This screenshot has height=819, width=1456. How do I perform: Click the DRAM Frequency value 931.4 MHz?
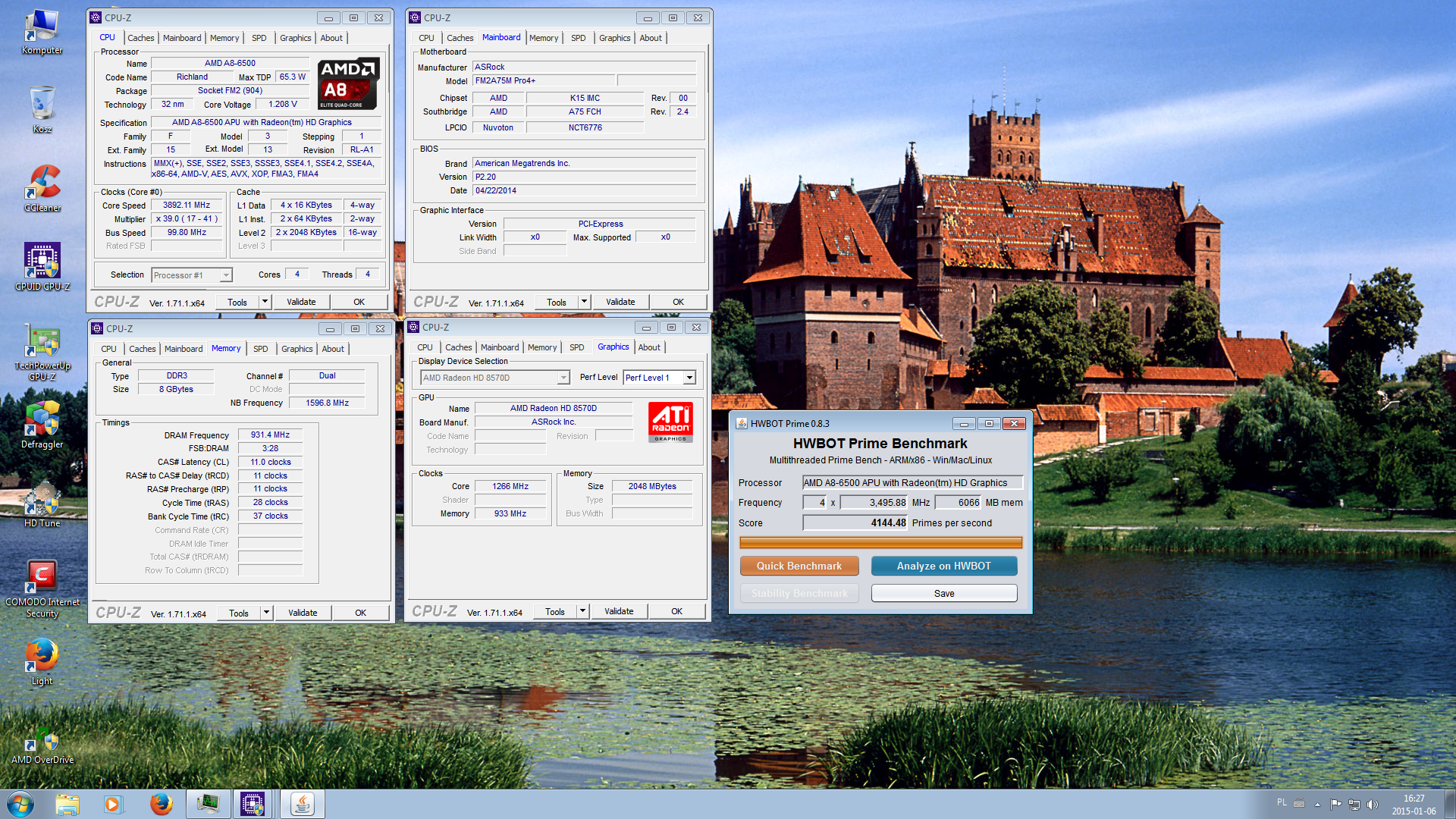[270, 435]
